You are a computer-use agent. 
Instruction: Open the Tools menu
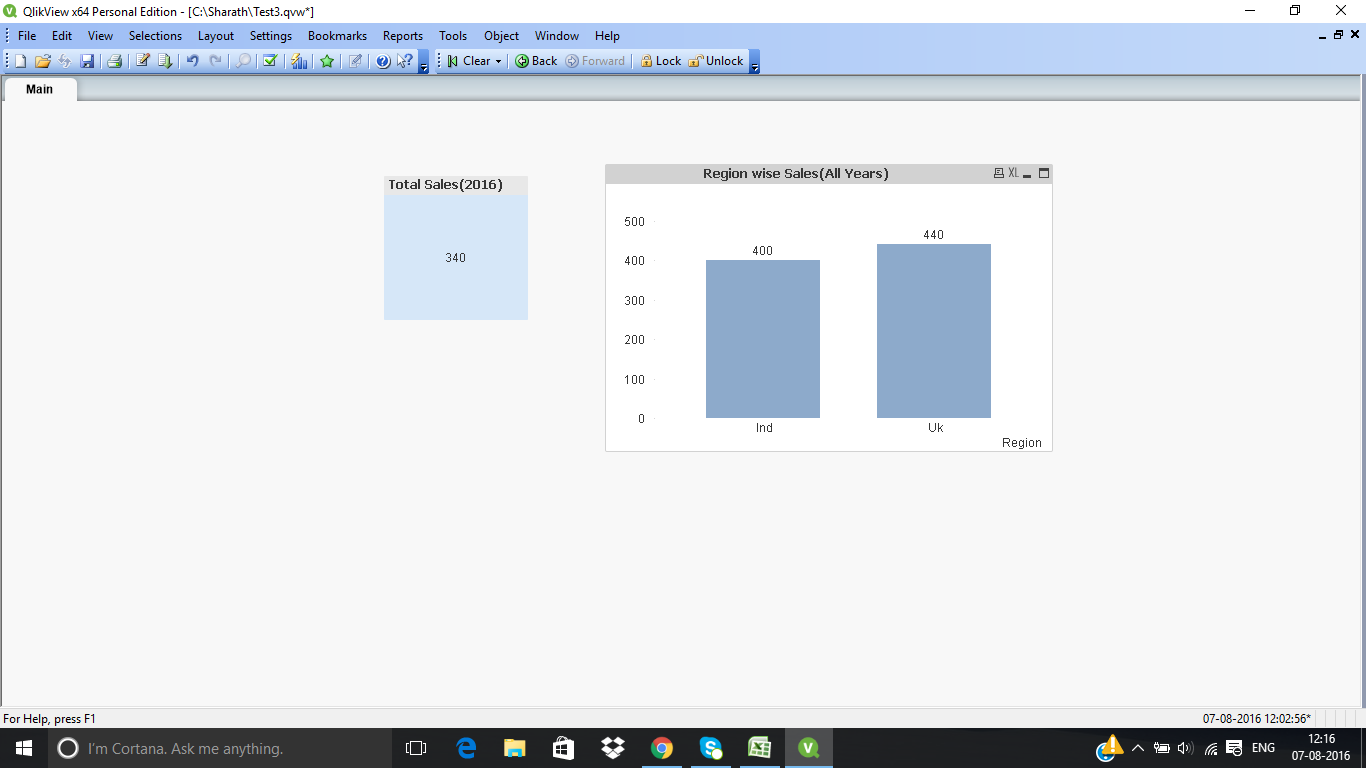pos(453,36)
